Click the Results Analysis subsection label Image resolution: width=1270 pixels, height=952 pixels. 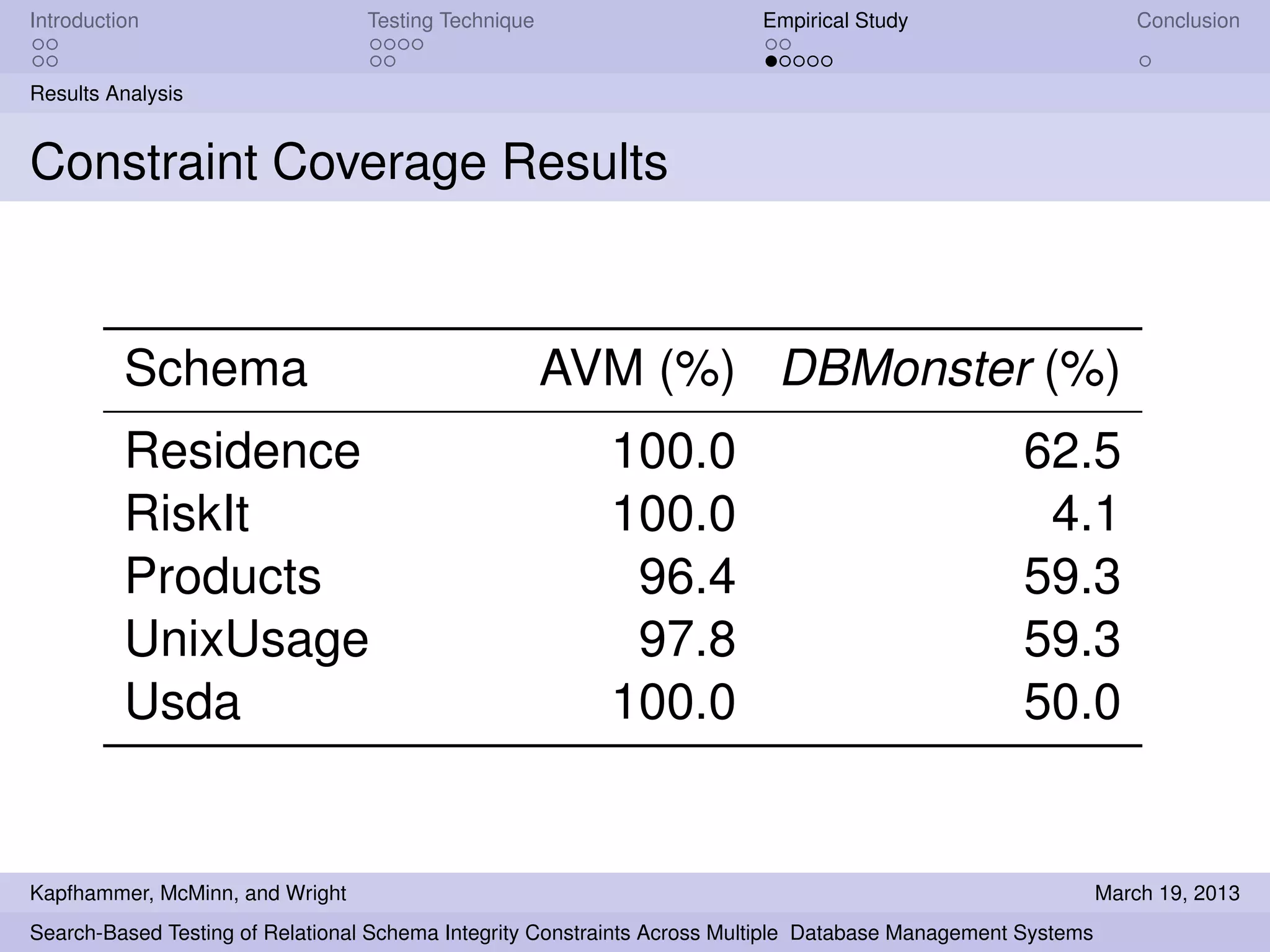pyautogui.click(x=107, y=94)
